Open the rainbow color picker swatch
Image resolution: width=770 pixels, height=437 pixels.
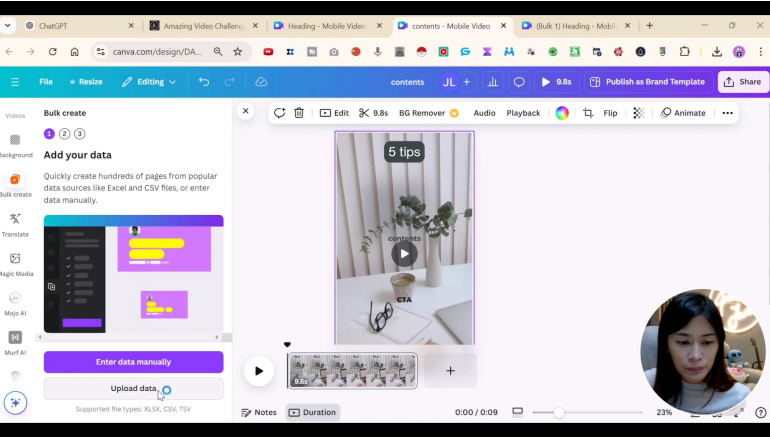562,113
